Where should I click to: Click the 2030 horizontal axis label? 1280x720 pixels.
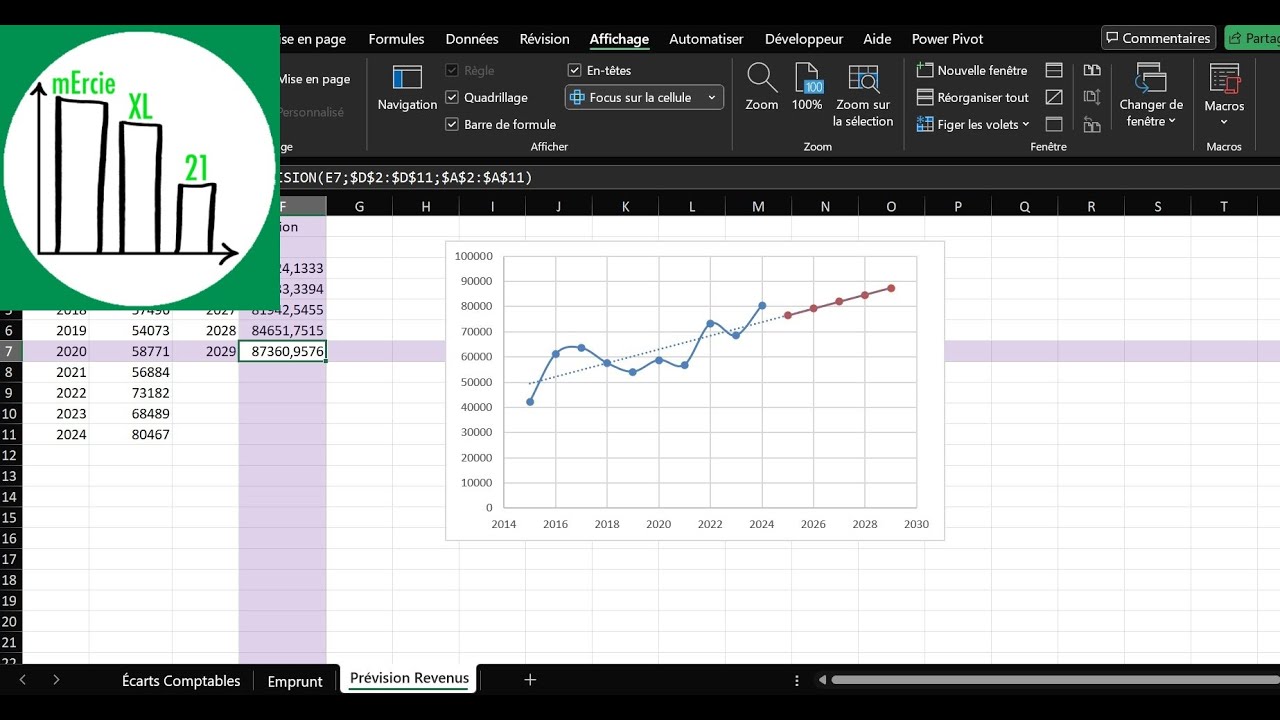(917, 524)
